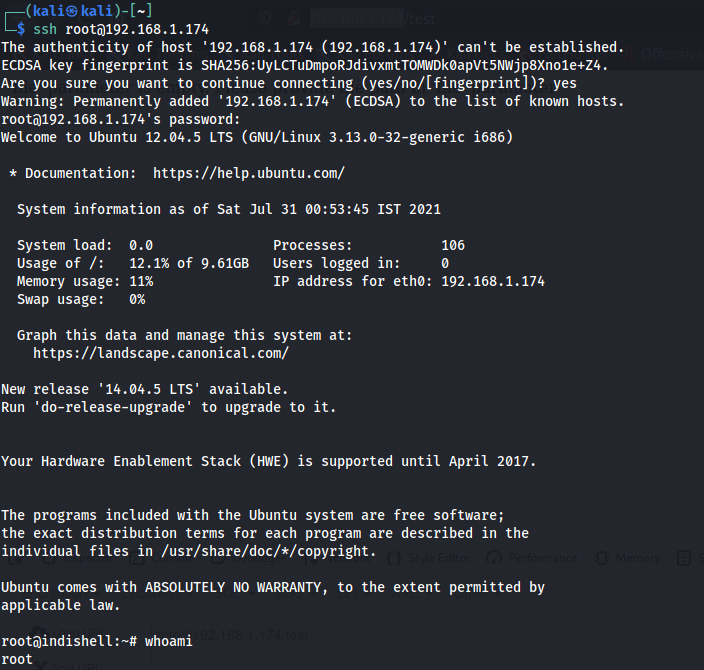Click the 'root' output on last line
Screen dimensions: 704x670
coord(17,659)
